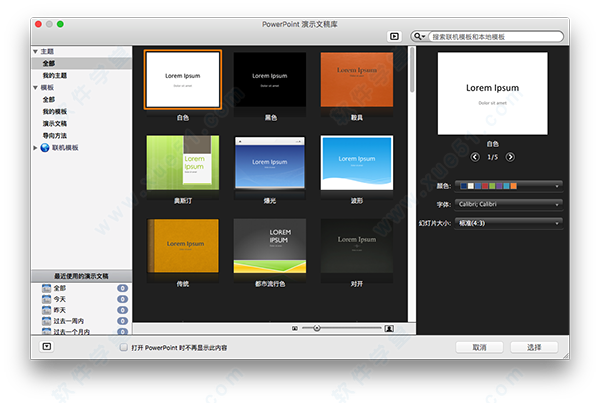Screen dimensions: 600x403
Task: Select the 白色 theme thumbnail
Action: (x=183, y=80)
